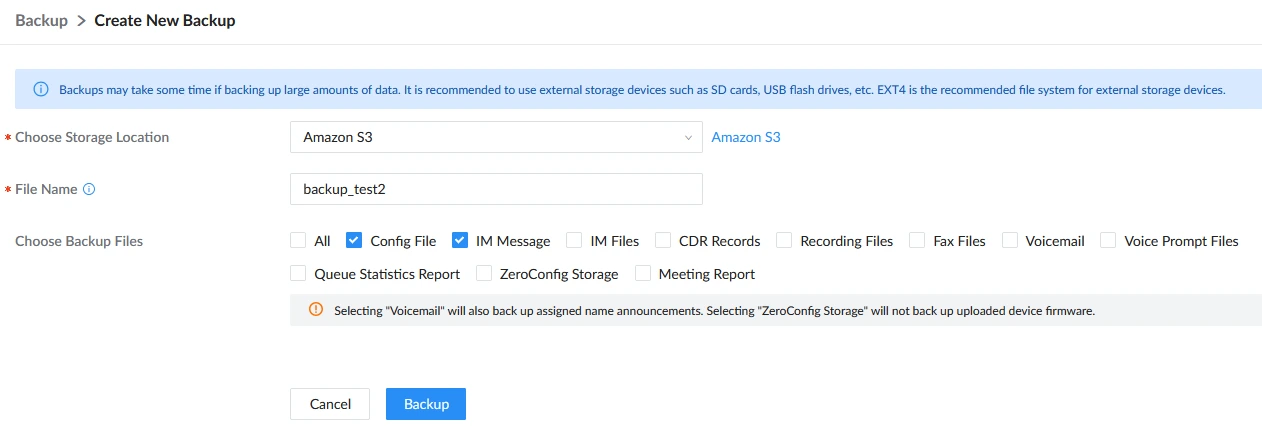The height and width of the screenshot is (429, 1262).
Task: Click the File Name help info icon
Action: [89, 189]
